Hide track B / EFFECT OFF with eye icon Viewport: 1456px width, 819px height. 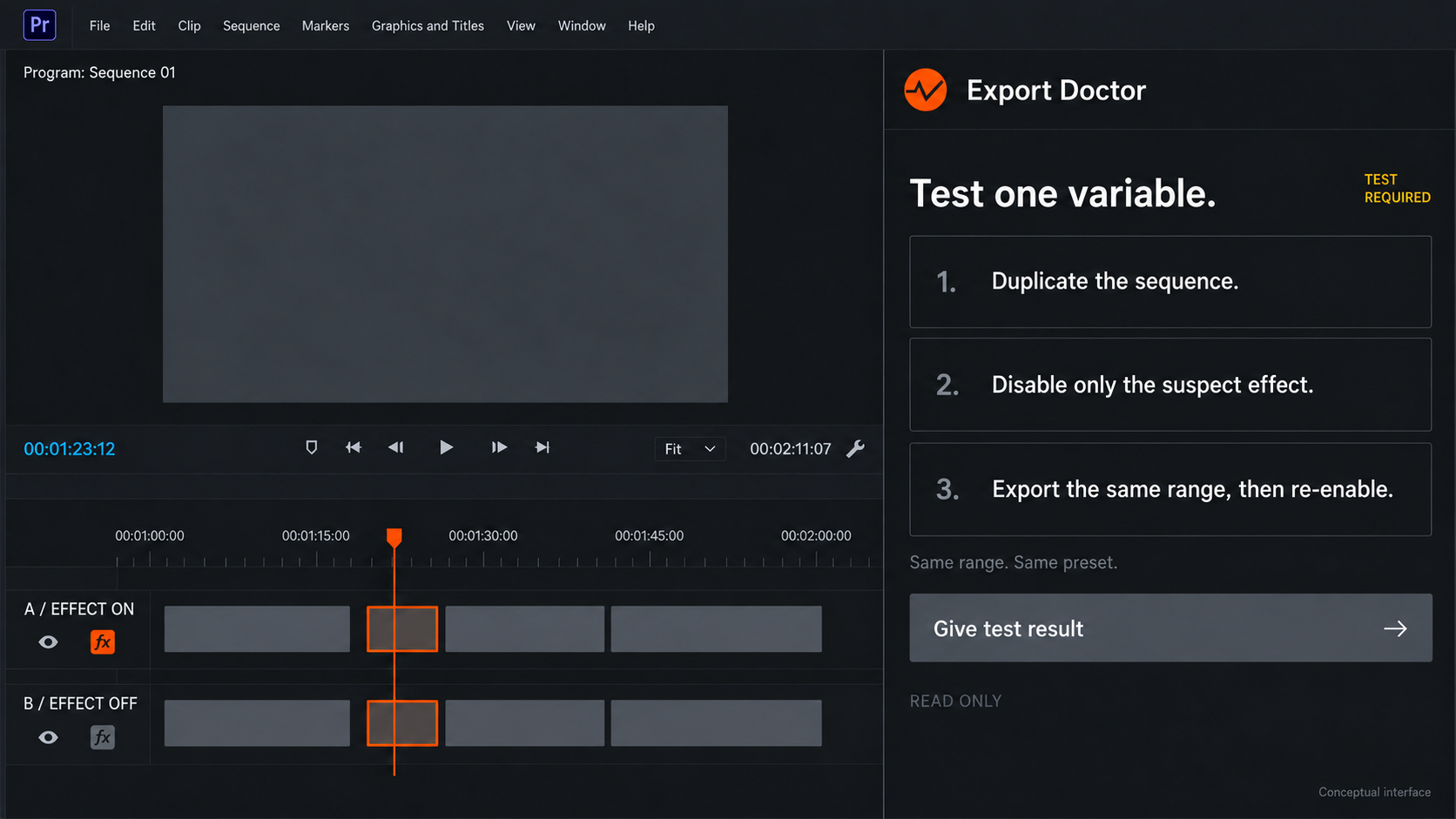pos(48,737)
